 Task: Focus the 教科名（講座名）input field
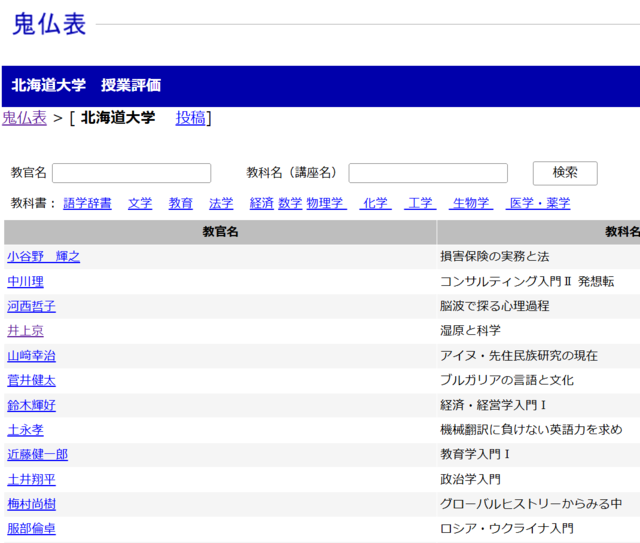[x=427, y=173]
